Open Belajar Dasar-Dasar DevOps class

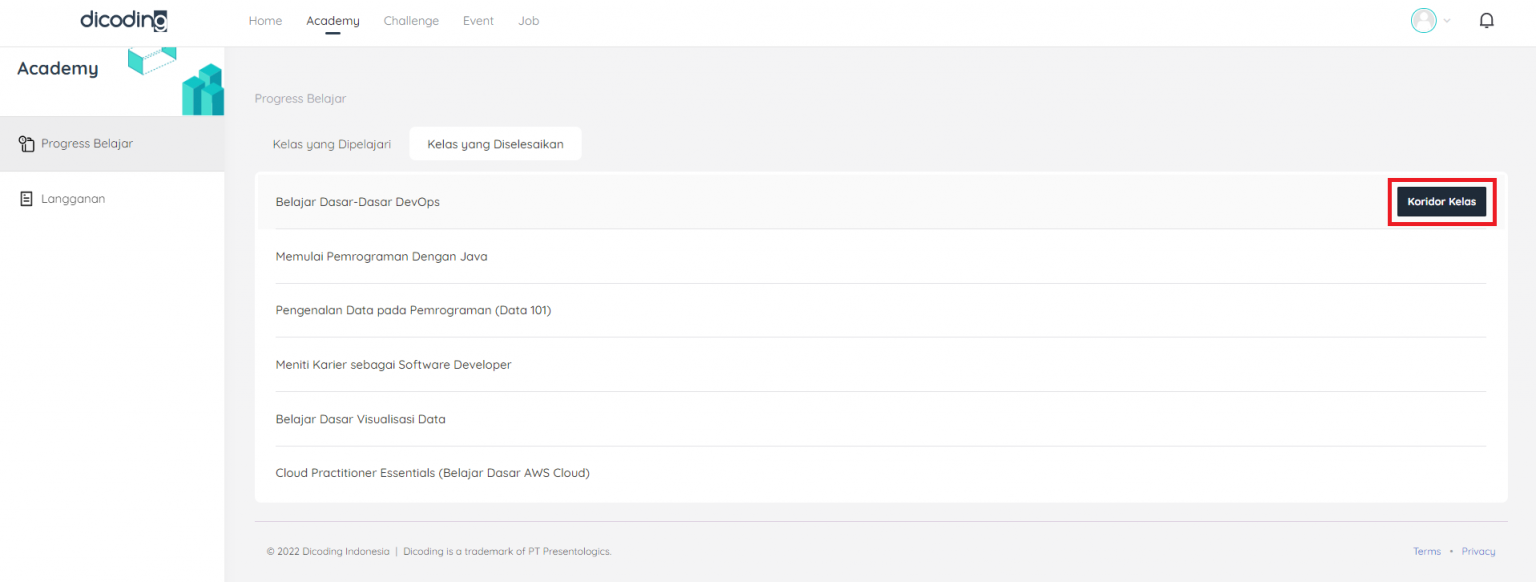coord(357,202)
